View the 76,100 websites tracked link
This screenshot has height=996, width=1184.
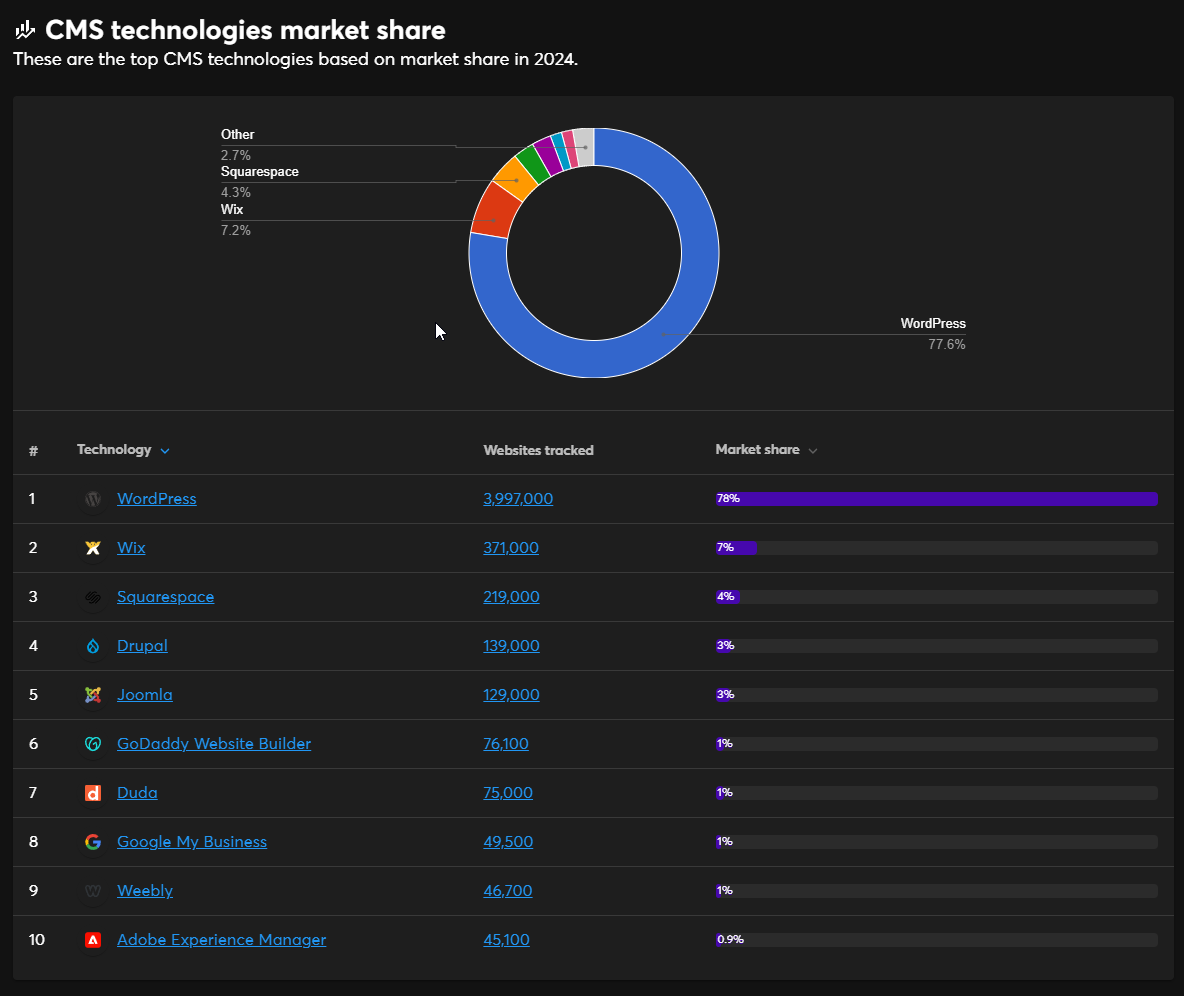coord(506,744)
